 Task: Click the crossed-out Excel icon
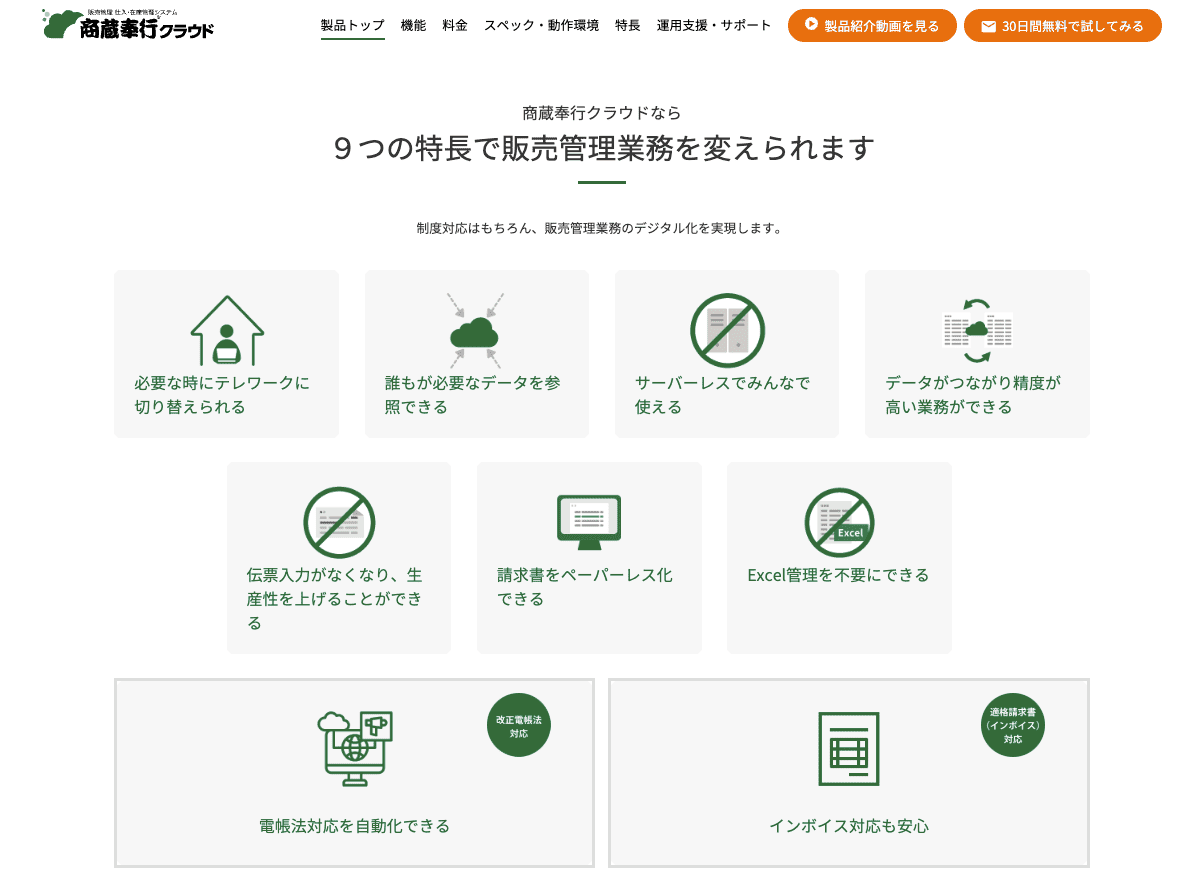[839, 522]
